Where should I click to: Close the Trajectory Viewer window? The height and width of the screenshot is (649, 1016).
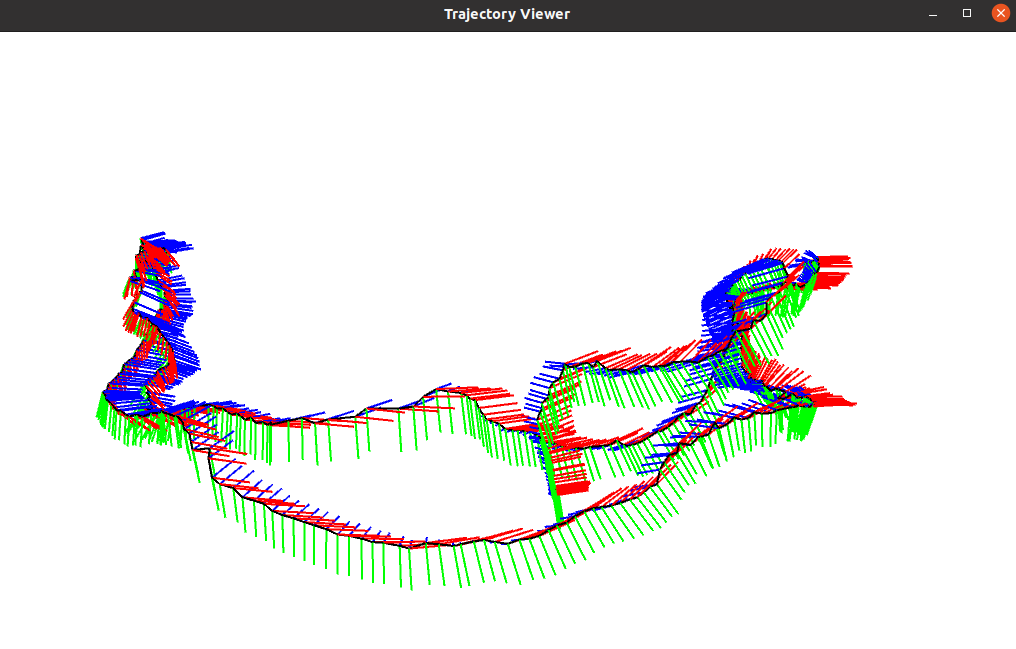[x=999, y=13]
